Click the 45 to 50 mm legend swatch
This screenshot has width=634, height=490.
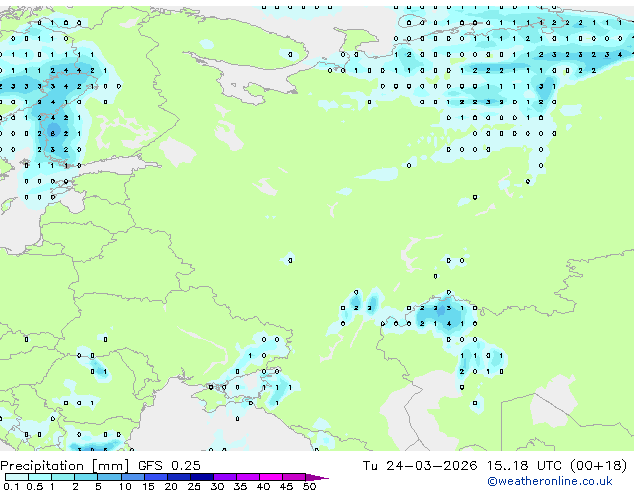pyautogui.click(x=294, y=477)
